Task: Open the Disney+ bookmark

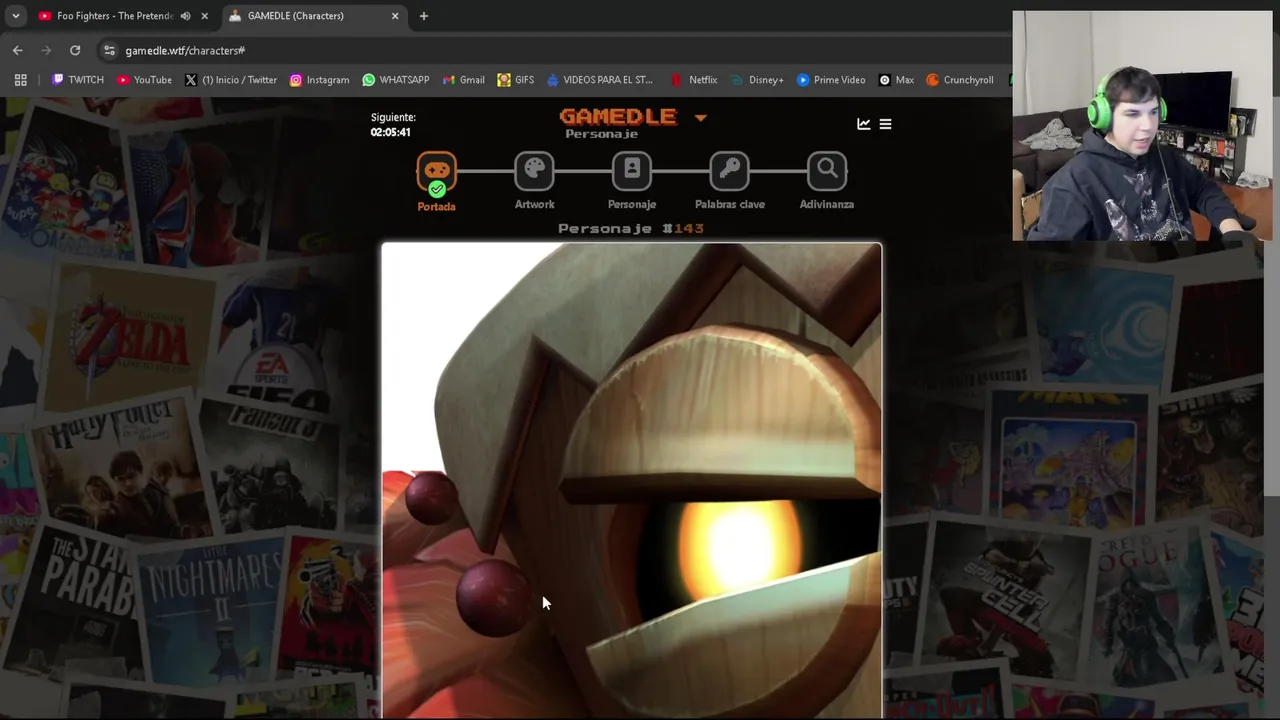Action: click(x=757, y=80)
